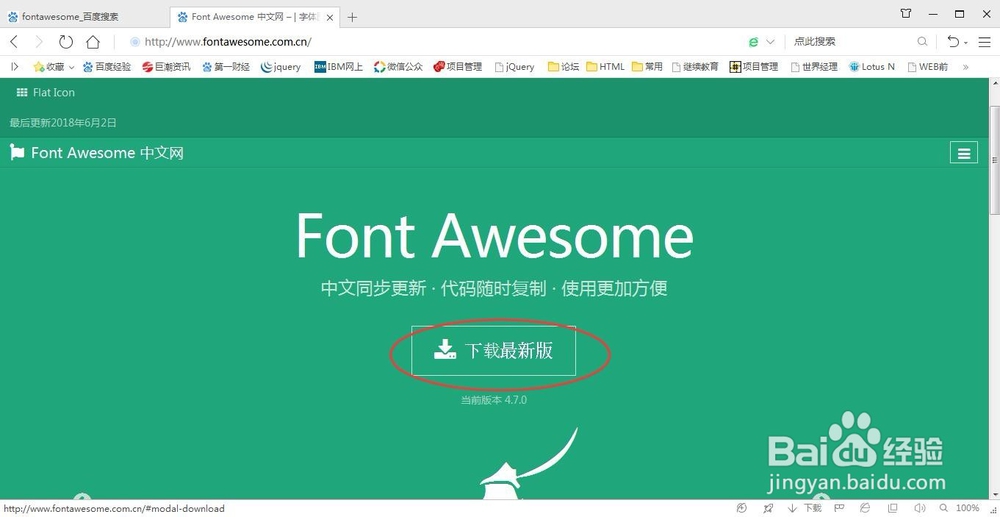Click the green IE-mode engine icon
This screenshot has height=517, width=1000.
click(x=754, y=42)
